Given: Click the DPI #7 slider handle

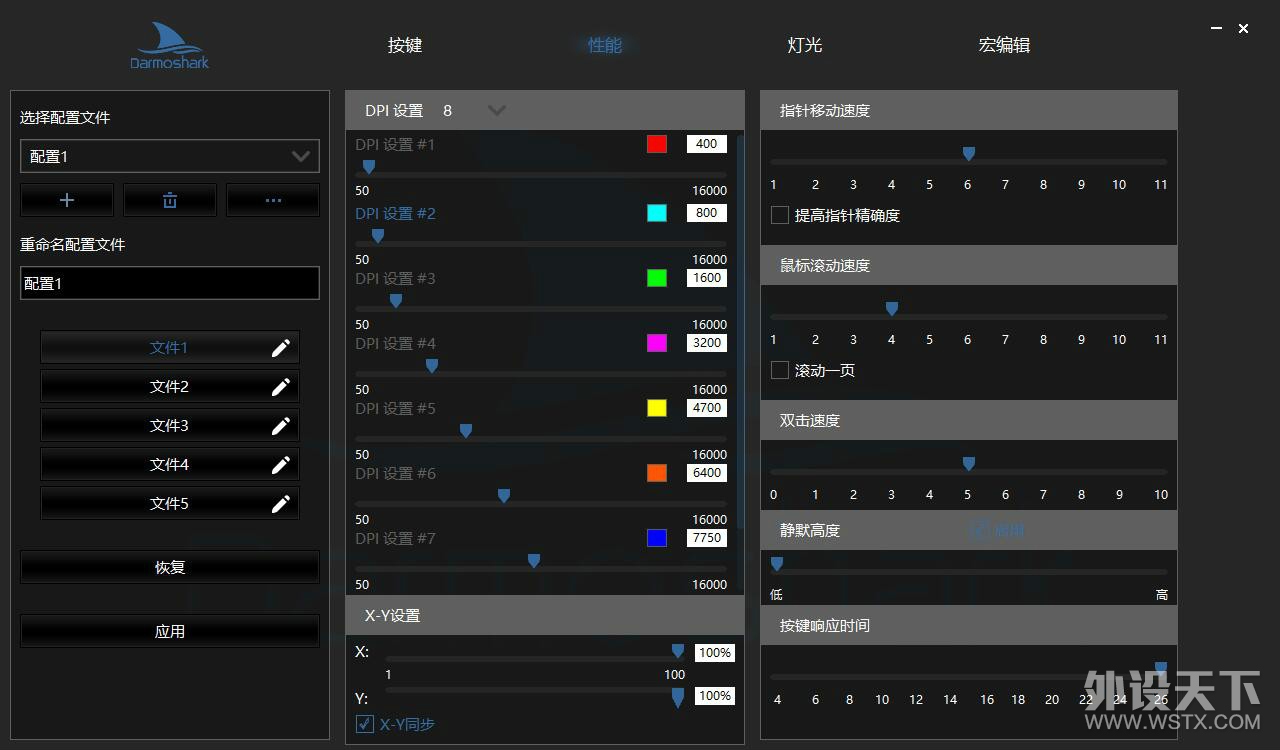Looking at the screenshot, I should point(534,561).
